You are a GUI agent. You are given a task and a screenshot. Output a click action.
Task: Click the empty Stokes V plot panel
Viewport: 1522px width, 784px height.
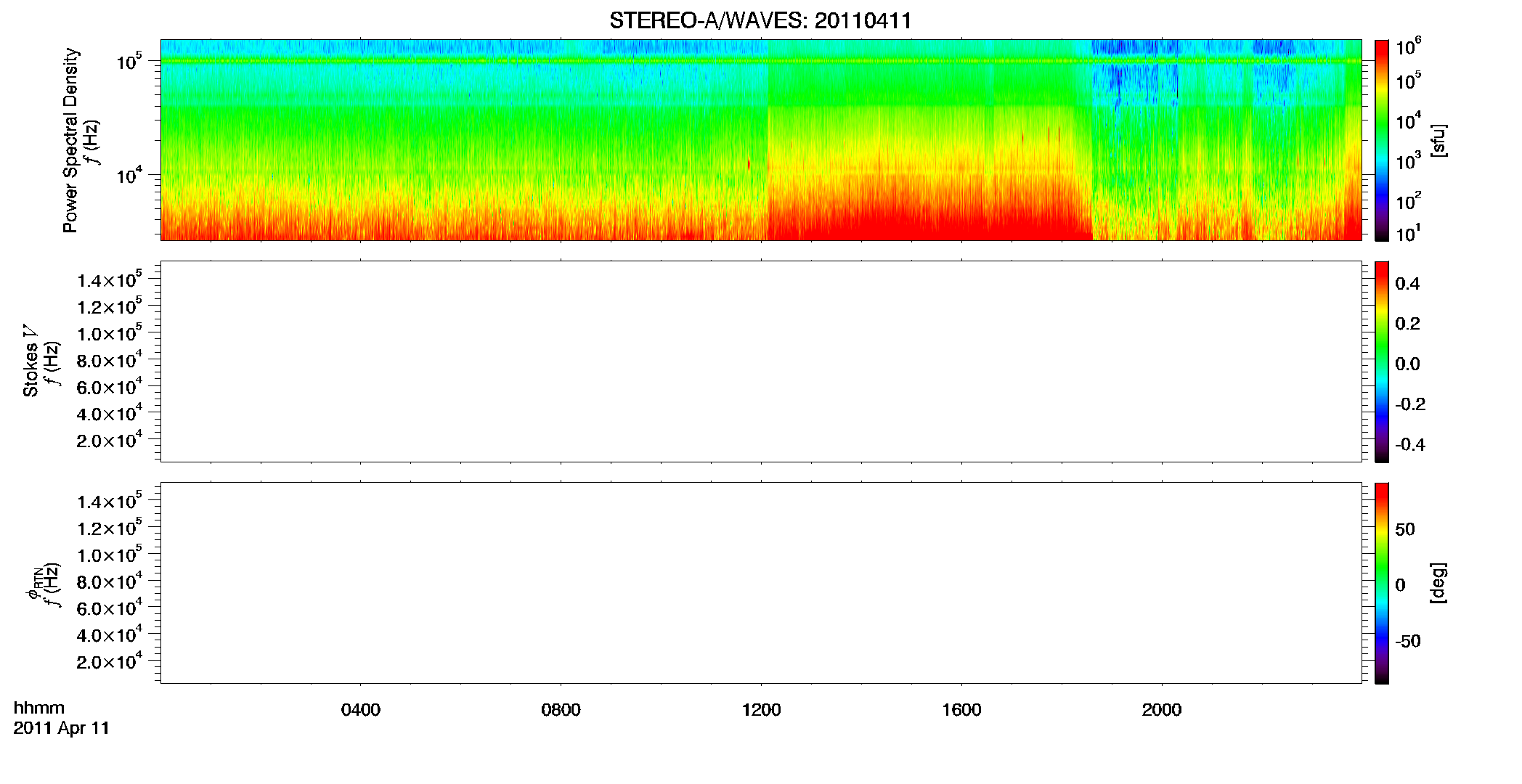(761, 362)
